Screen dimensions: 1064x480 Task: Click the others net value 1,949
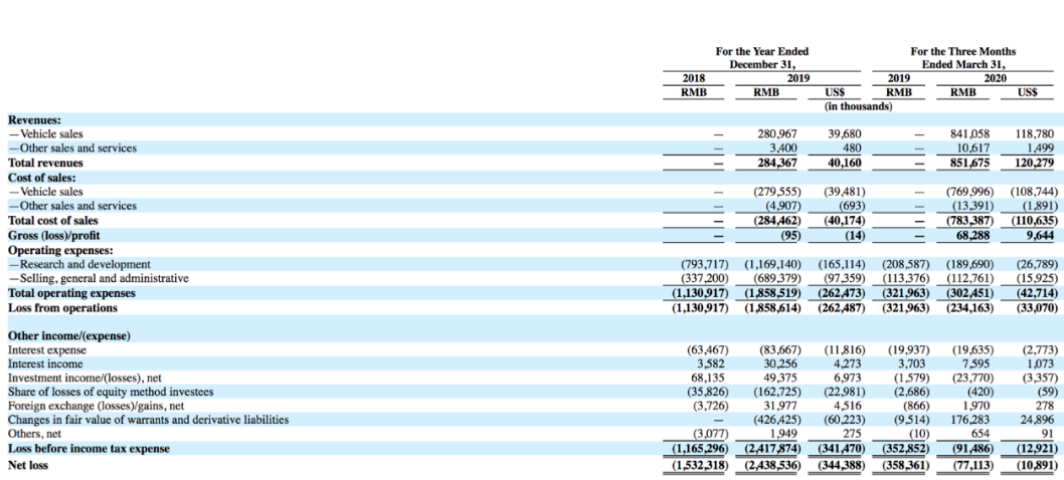tap(784, 435)
